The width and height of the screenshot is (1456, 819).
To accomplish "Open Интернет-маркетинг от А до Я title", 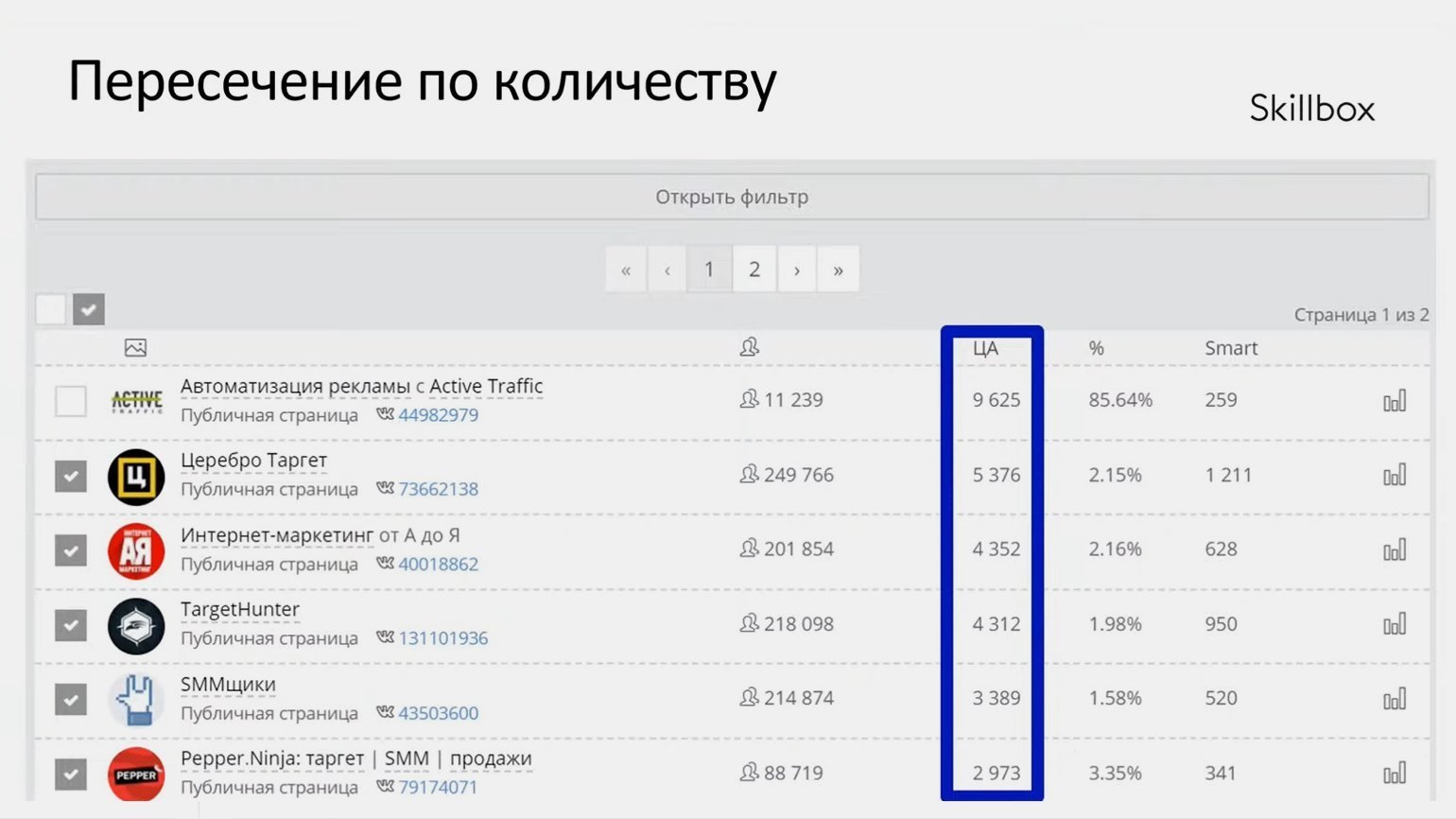I will 321,535.
